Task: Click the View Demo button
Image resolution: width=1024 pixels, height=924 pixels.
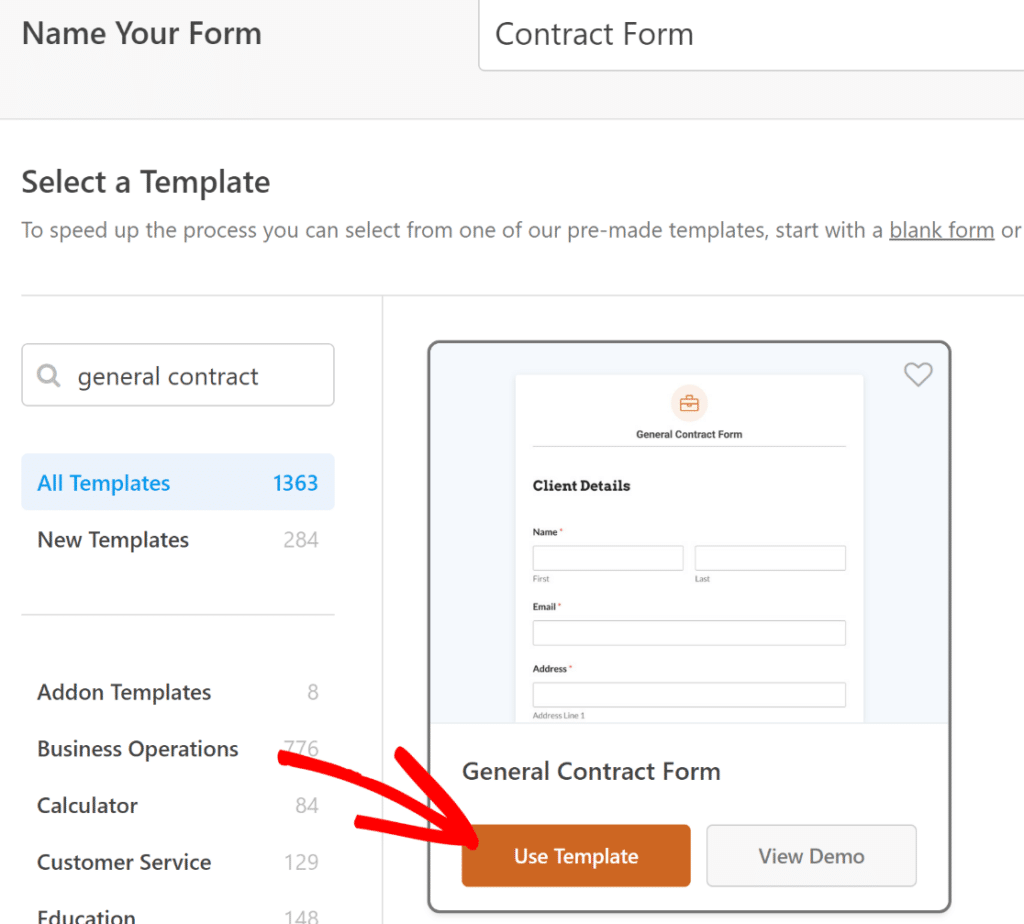Action: pos(811,855)
